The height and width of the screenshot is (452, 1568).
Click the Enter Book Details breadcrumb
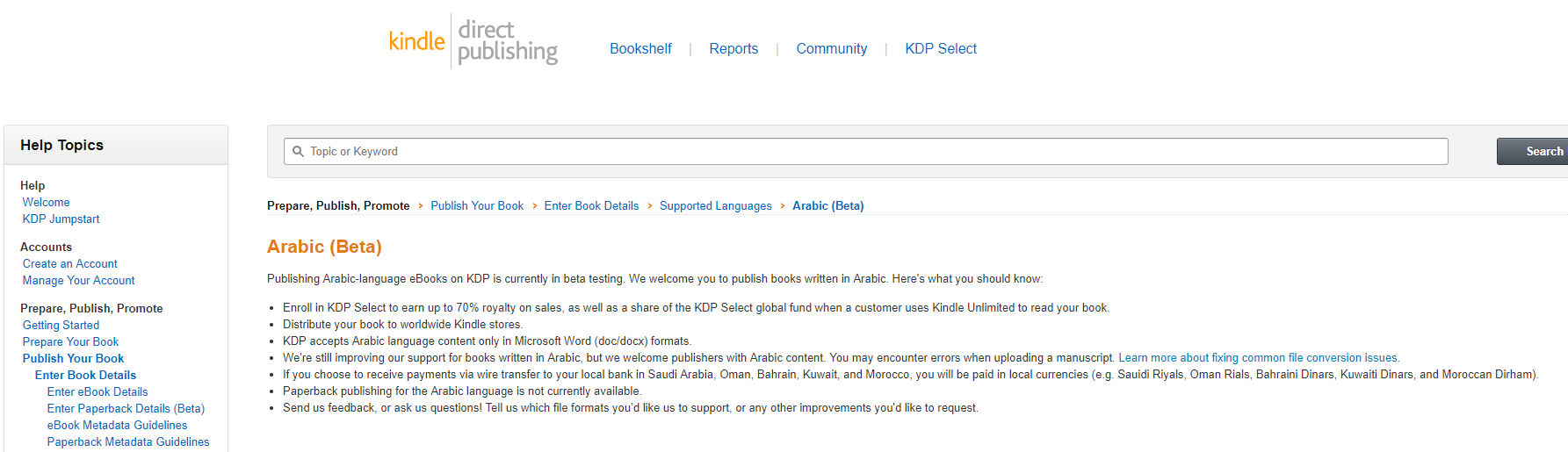tap(591, 205)
